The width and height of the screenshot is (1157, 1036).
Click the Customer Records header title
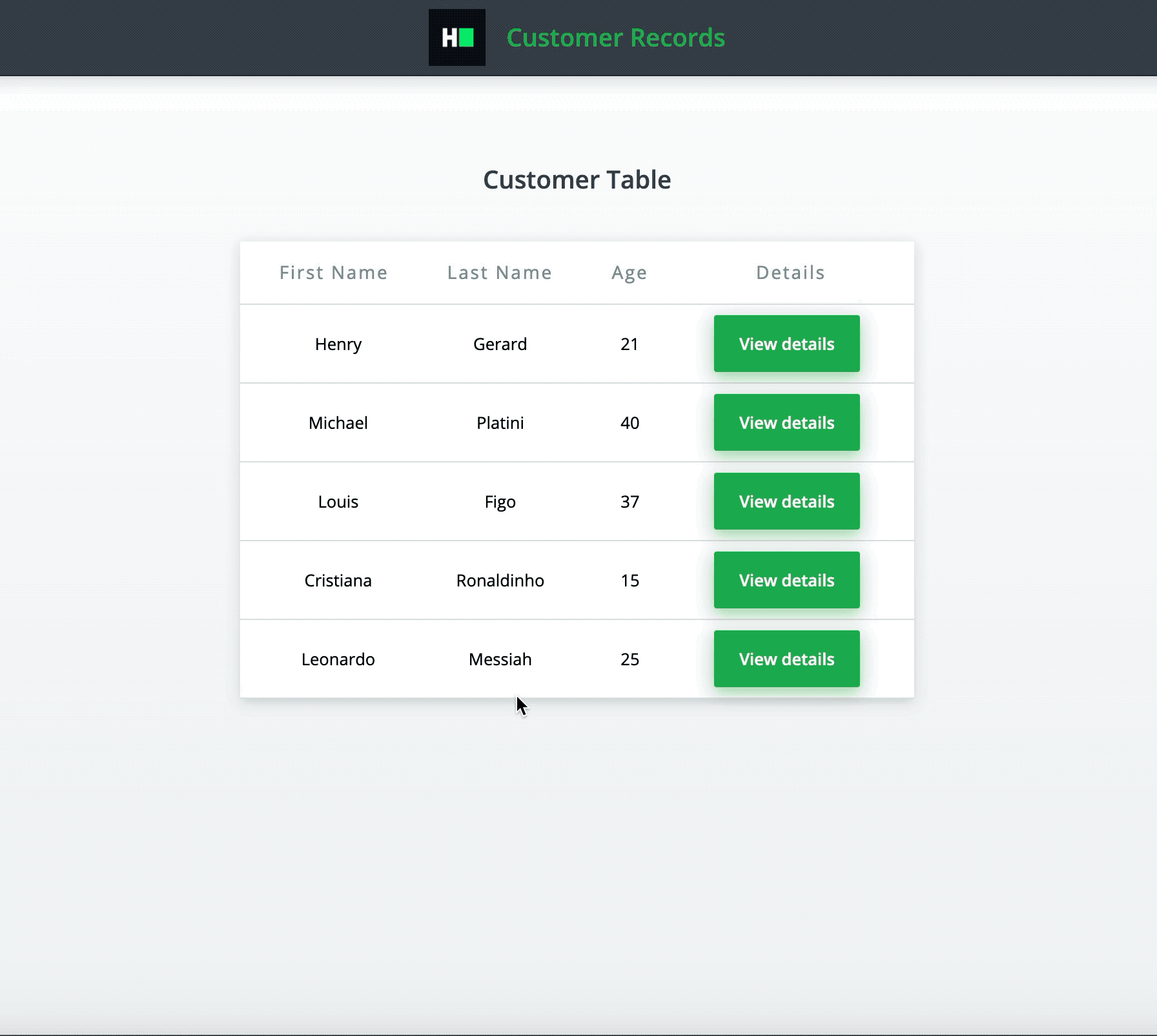coord(616,38)
